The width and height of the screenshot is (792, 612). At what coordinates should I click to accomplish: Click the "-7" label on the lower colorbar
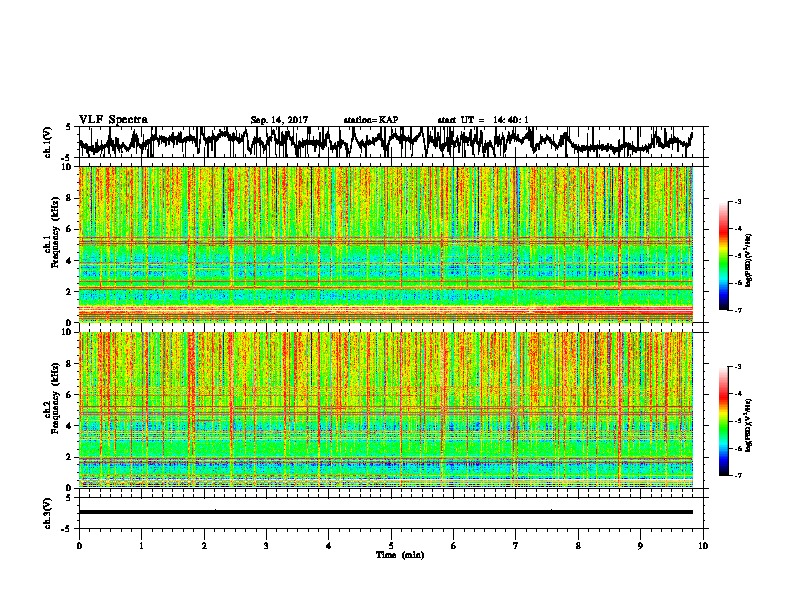[x=738, y=475]
